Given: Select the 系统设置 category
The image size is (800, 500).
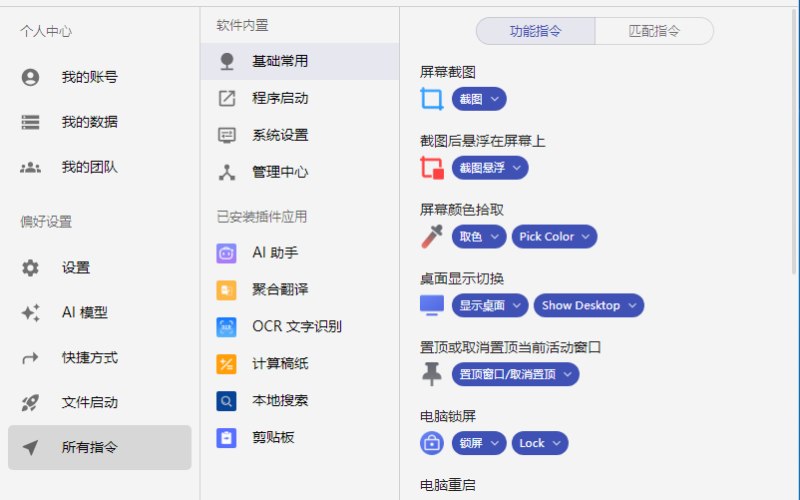Looking at the screenshot, I should pos(300,135).
